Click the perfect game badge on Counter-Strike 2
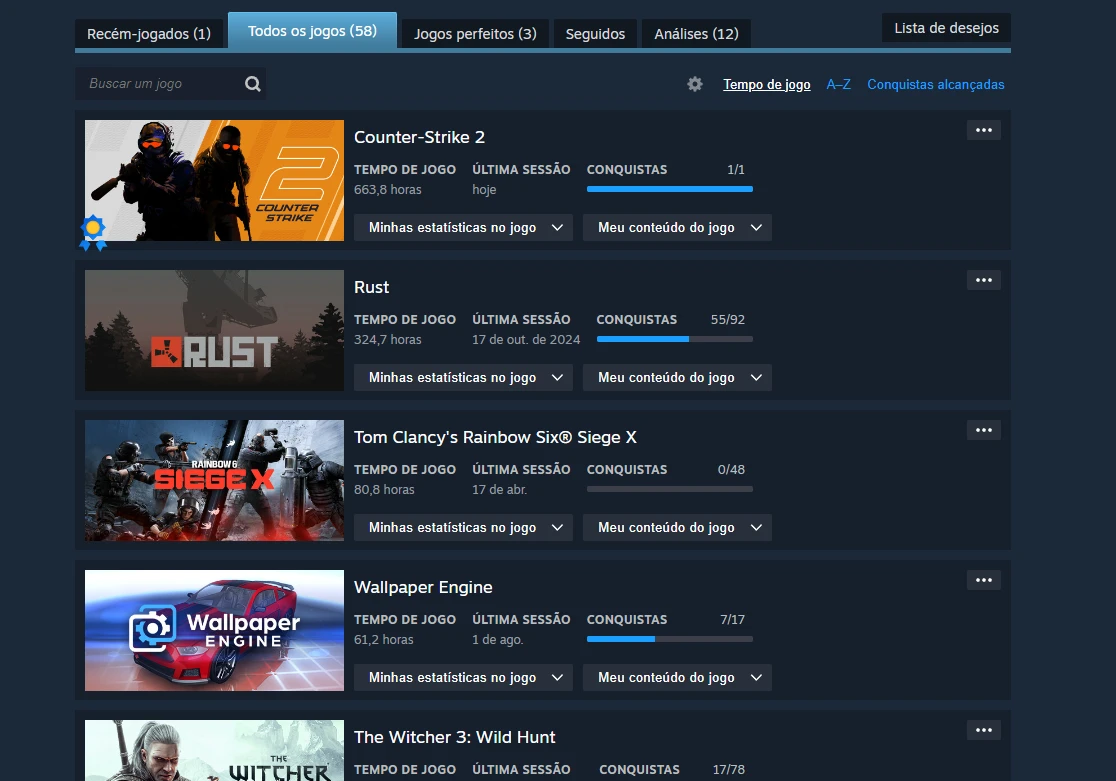 (93, 232)
